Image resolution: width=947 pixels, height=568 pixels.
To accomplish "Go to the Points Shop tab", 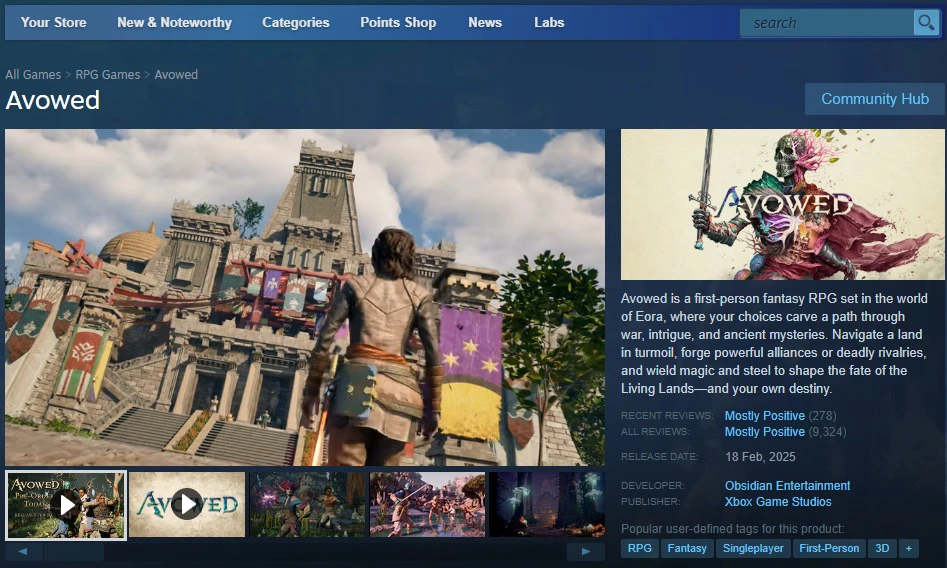I will (398, 22).
